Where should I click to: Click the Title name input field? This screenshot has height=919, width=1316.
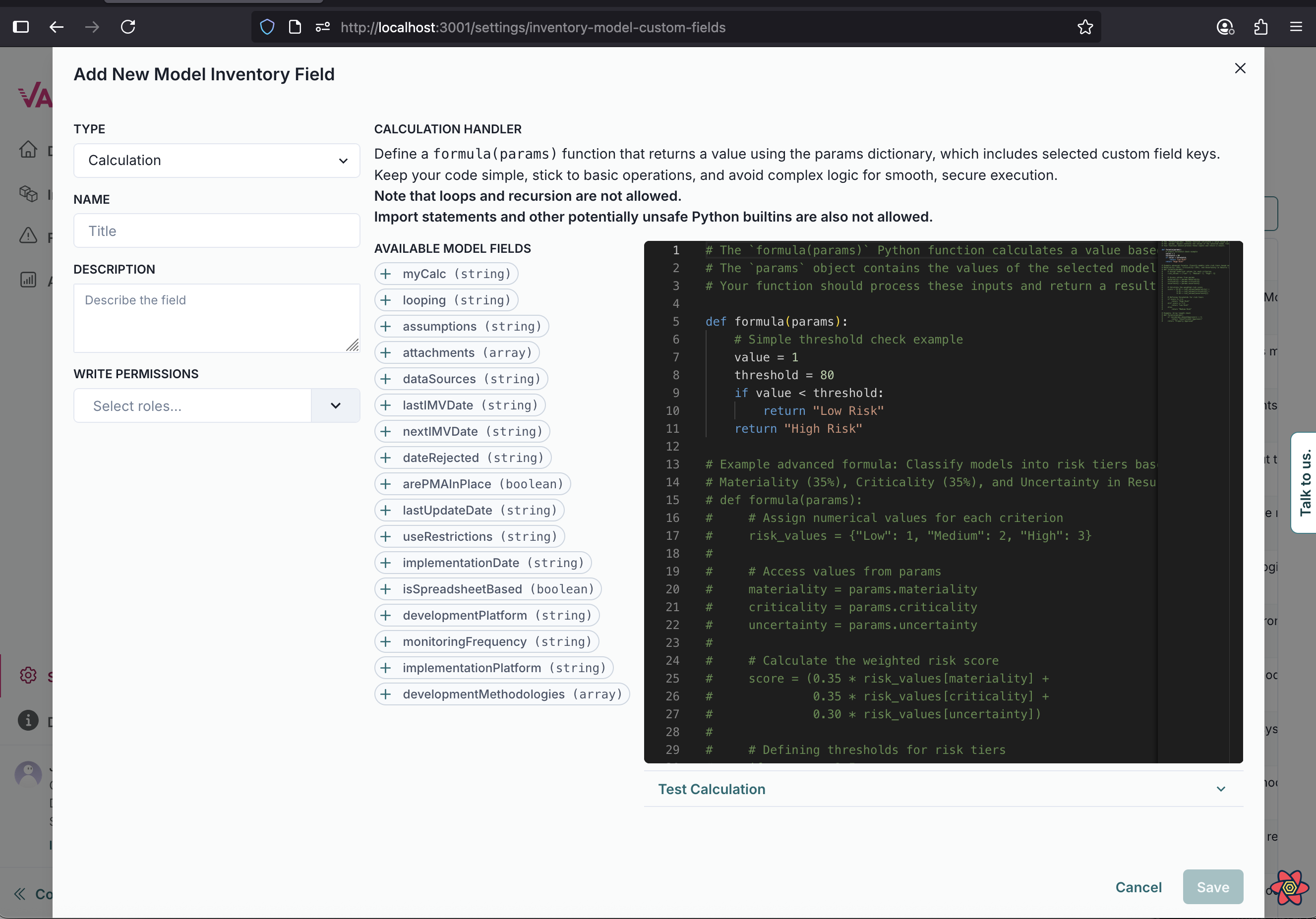click(x=217, y=230)
